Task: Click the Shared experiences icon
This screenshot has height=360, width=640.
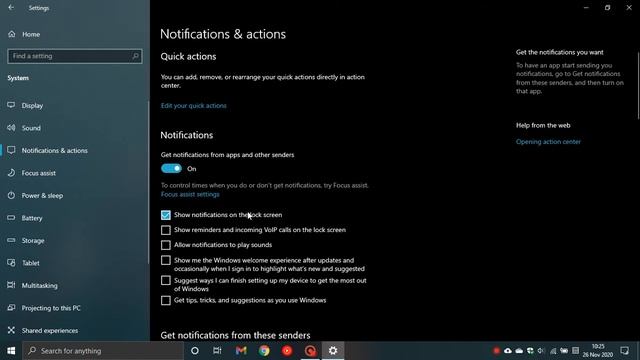Action: [x=11, y=330]
